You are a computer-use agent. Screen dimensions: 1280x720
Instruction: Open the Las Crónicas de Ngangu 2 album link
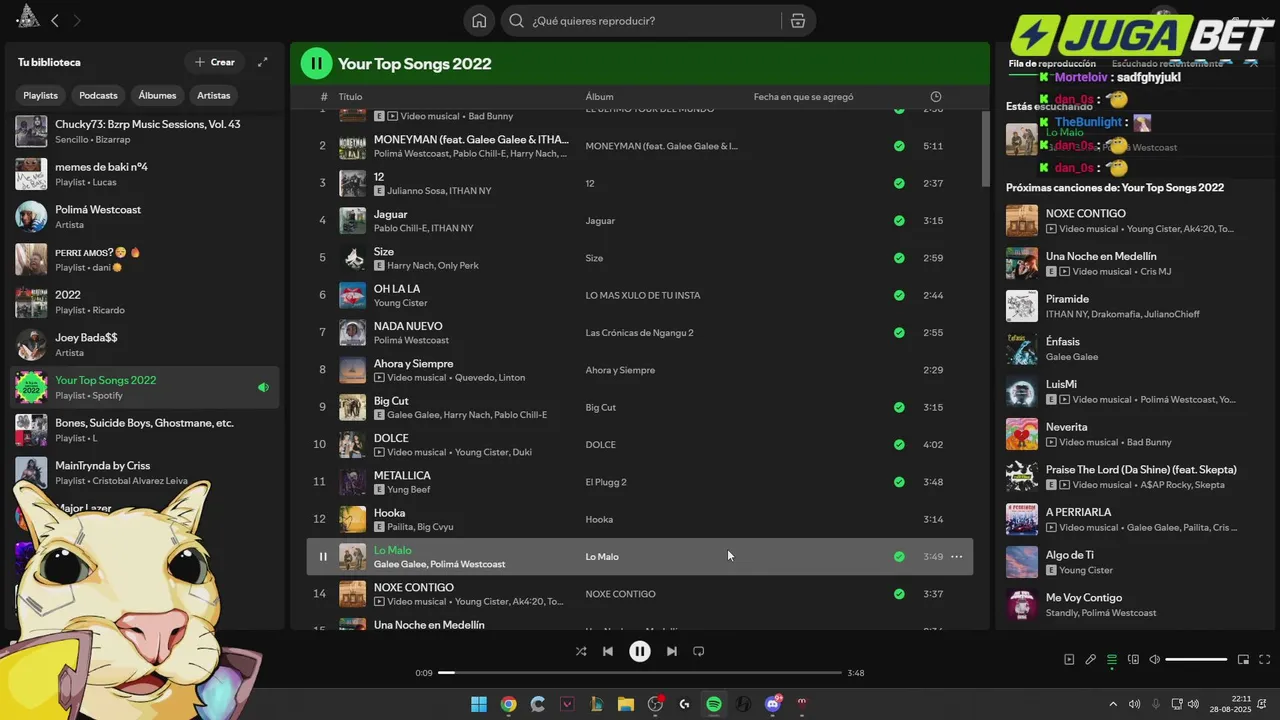(x=639, y=333)
